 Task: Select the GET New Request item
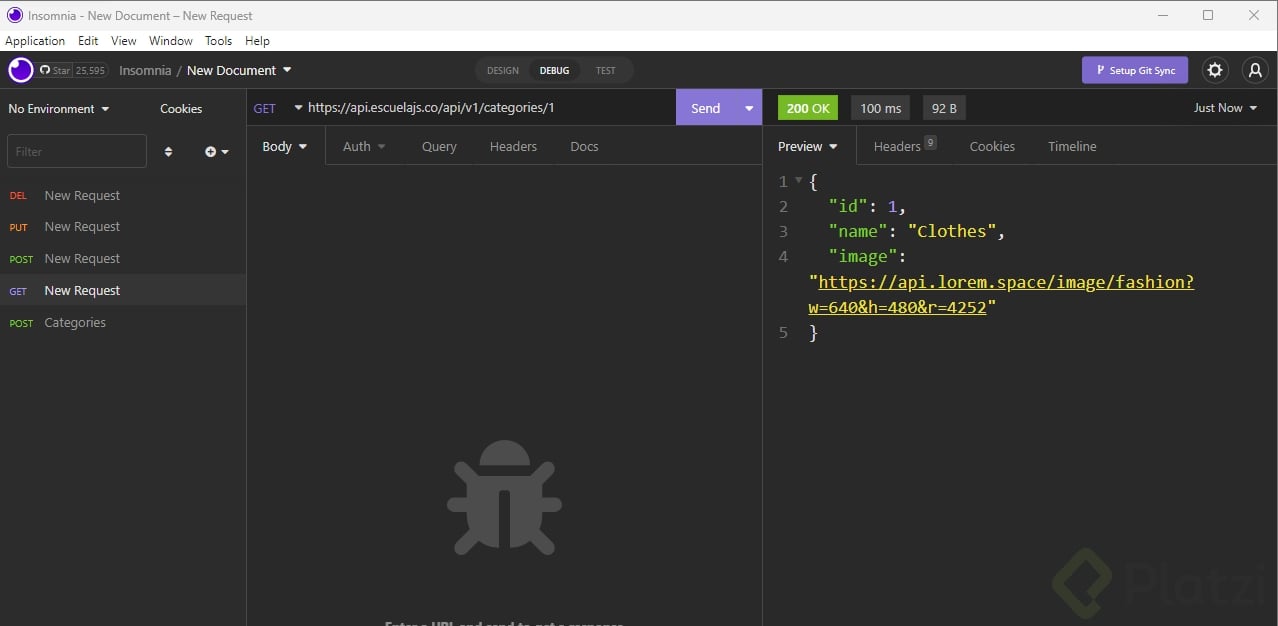pos(123,290)
